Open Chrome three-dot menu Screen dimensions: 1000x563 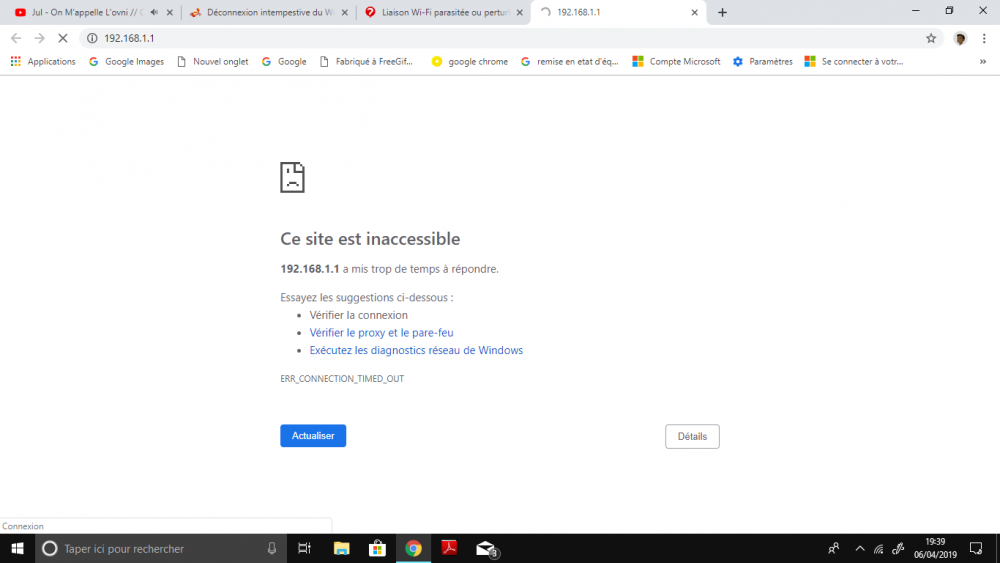[x=984, y=38]
